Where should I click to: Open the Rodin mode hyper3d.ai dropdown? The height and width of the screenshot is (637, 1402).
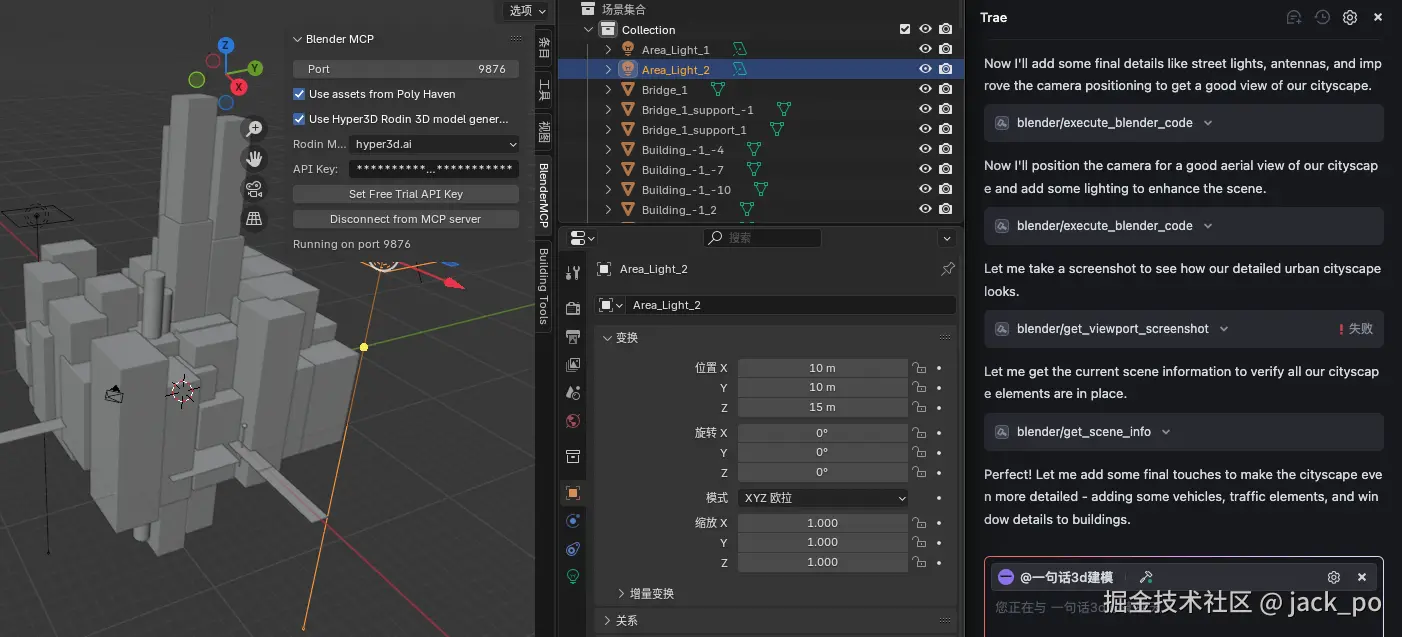click(x=434, y=144)
